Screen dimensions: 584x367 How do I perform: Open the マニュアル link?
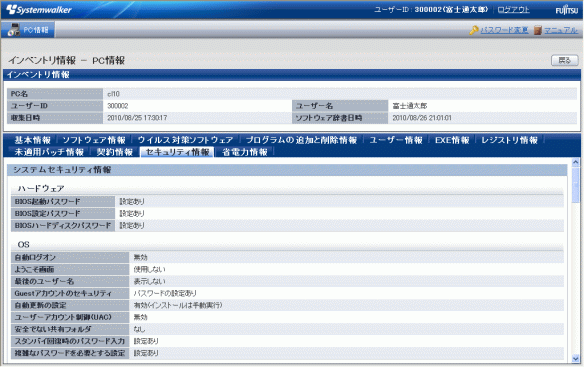click(x=561, y=30)
